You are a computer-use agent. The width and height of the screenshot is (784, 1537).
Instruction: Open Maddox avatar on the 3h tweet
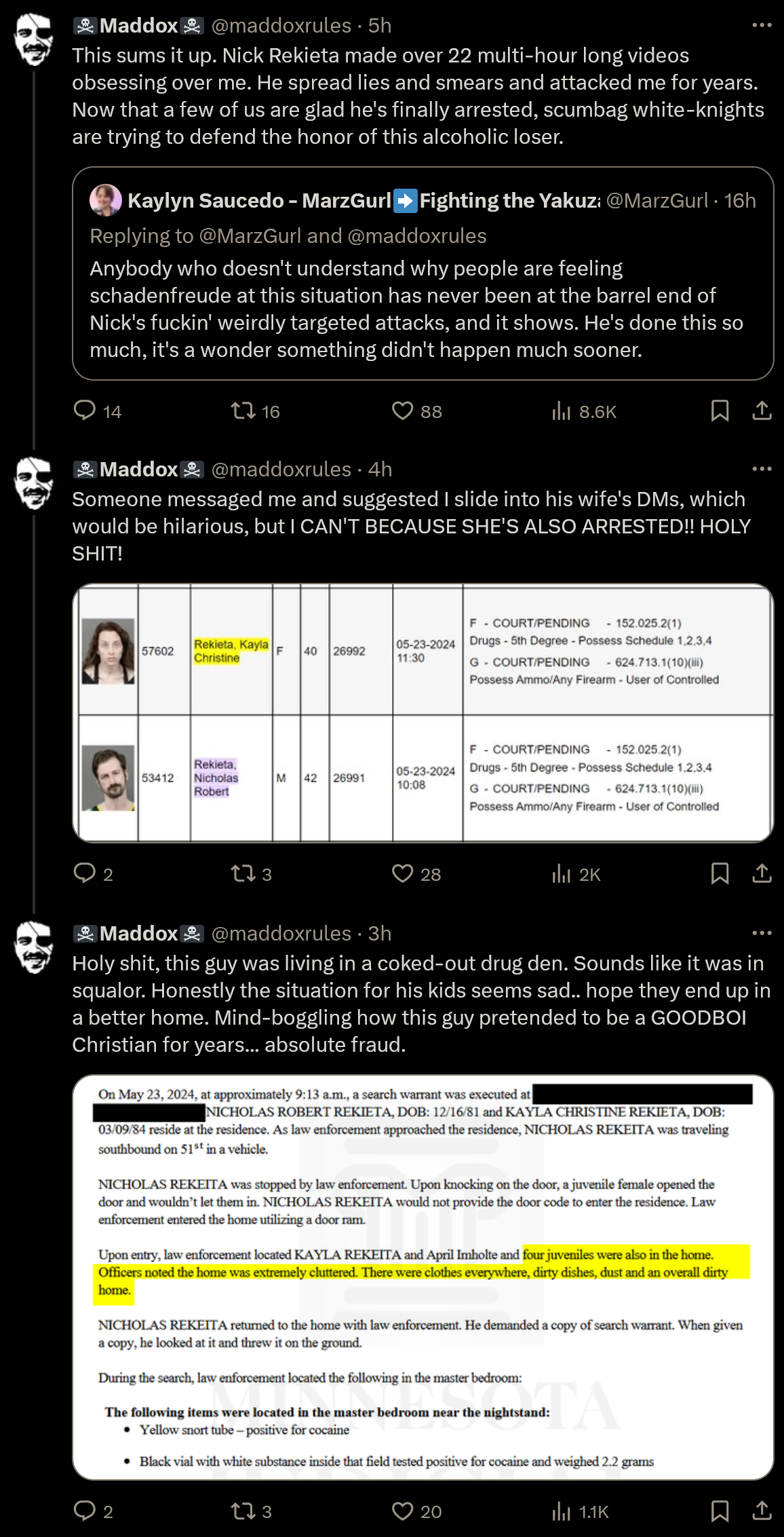pos(35,947)
